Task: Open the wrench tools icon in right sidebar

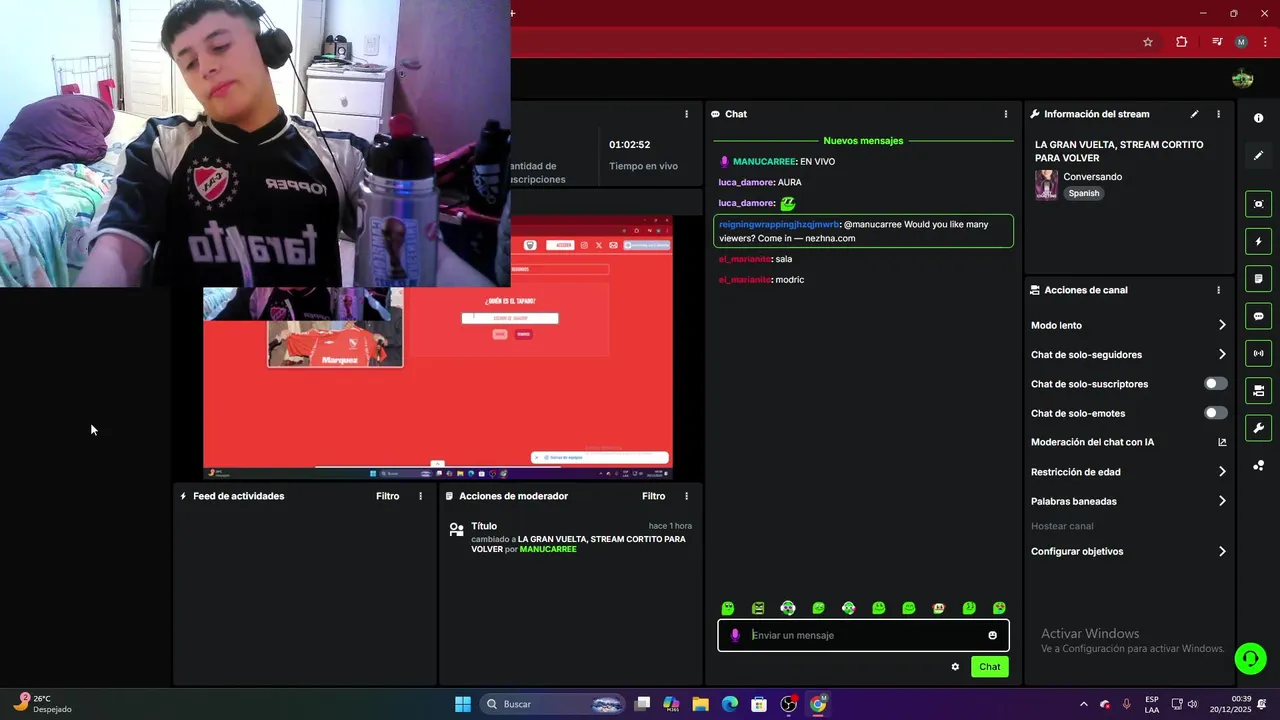Action: 1258,428
